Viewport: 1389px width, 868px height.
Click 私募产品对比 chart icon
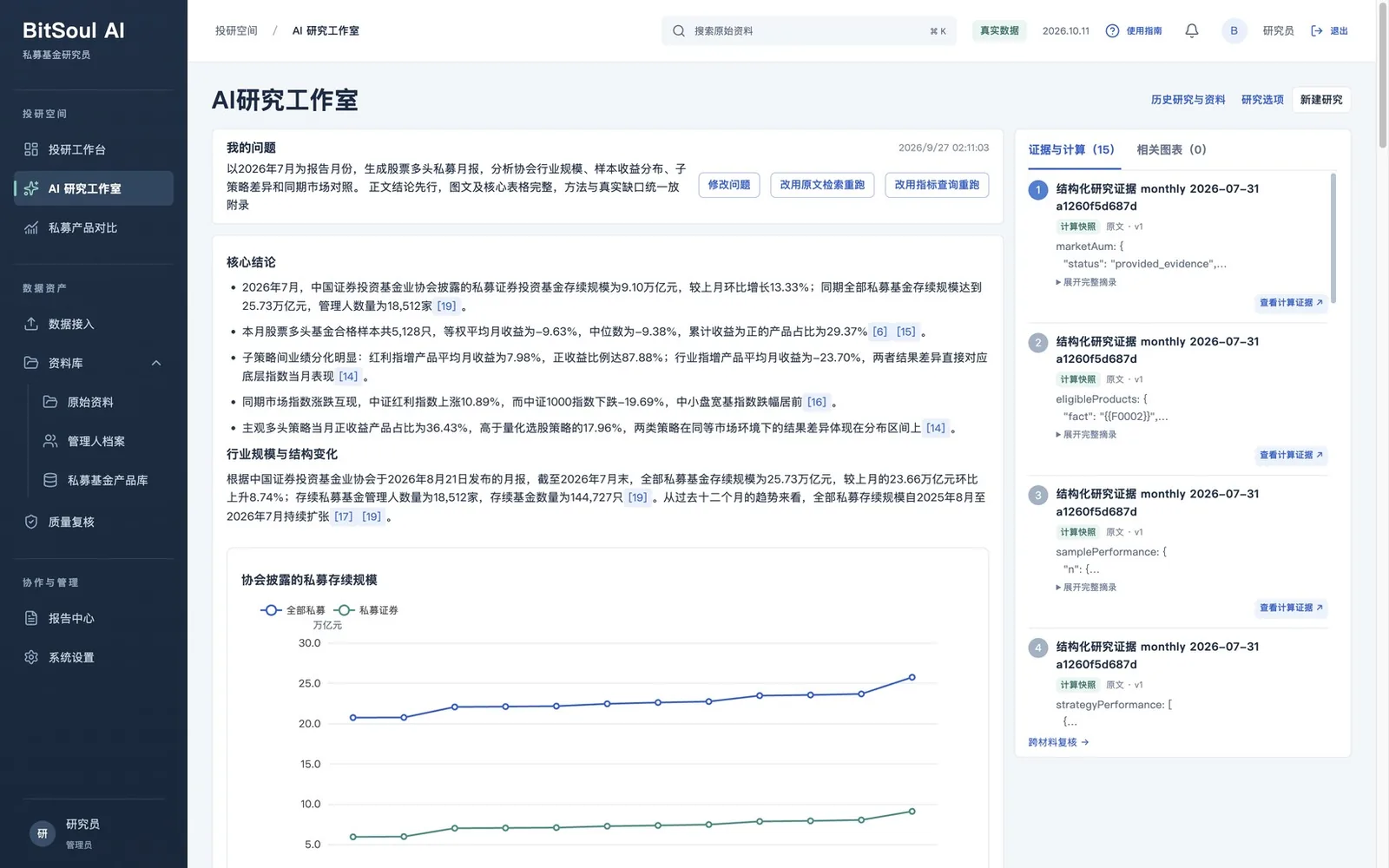click(31, 227)
